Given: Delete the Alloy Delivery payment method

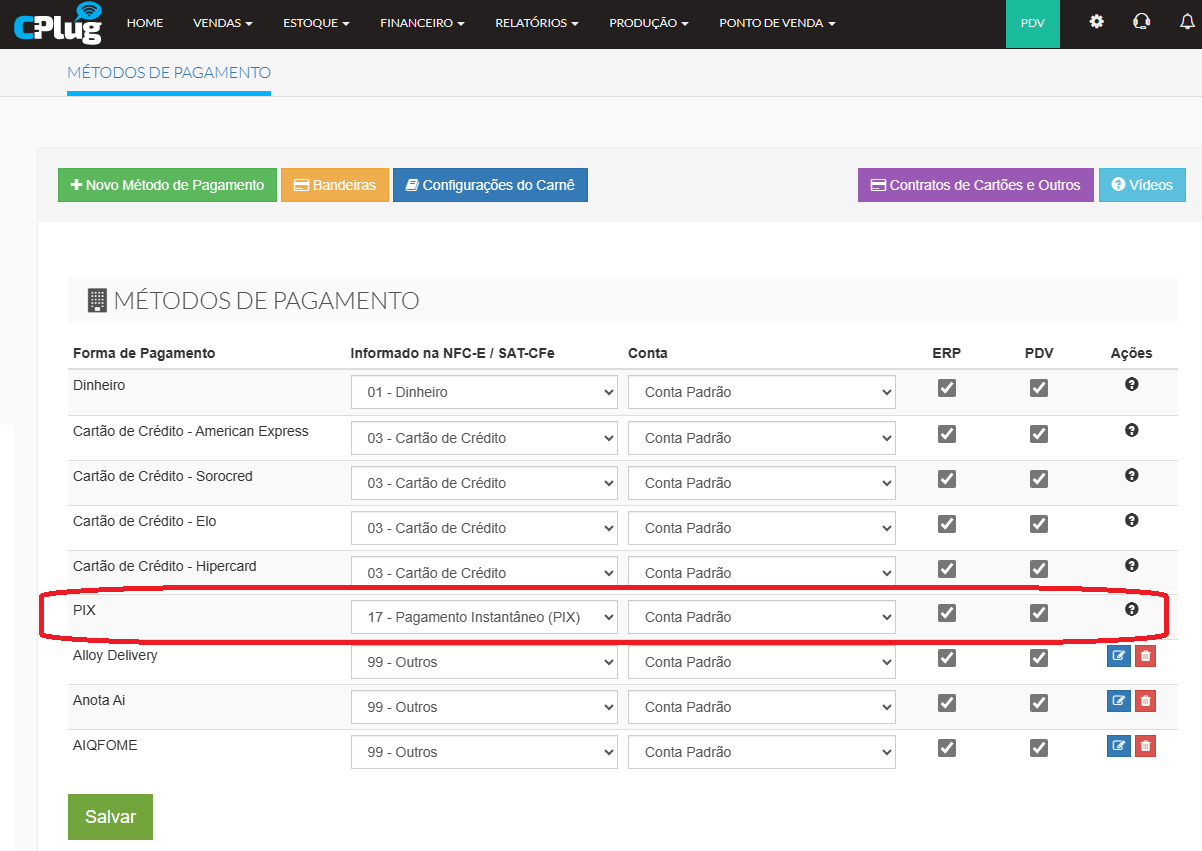Looking at the screenshot, I should 1146,656.
